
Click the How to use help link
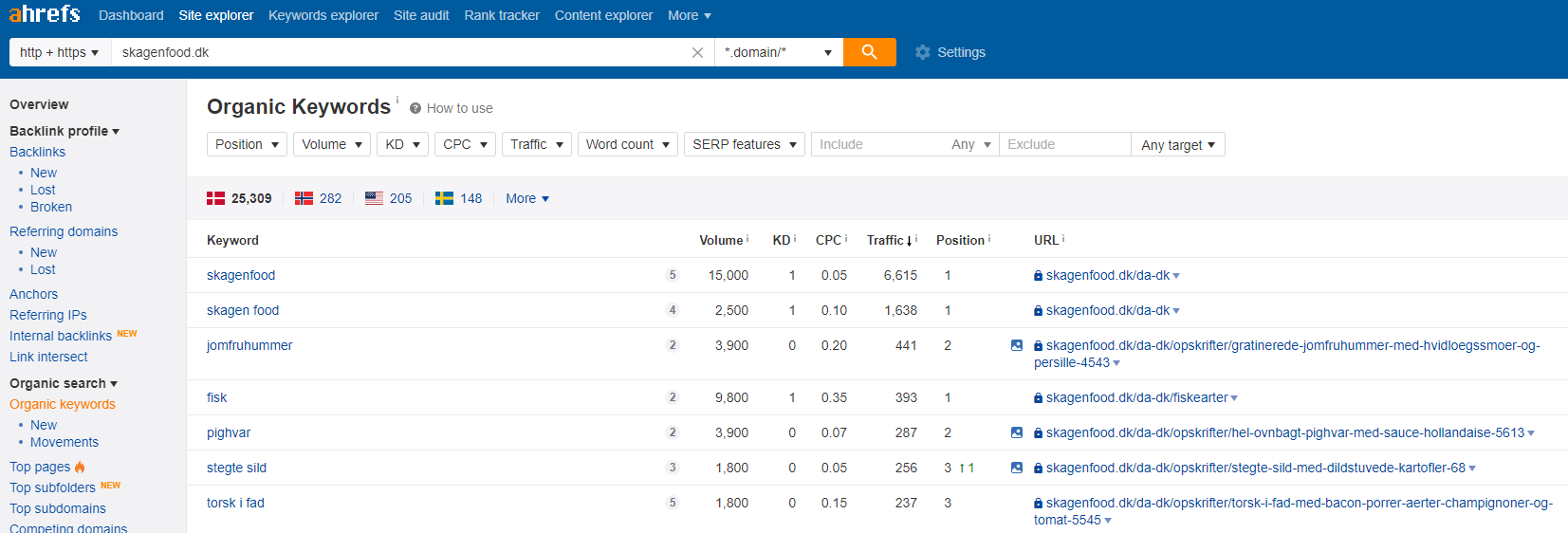(x=459, y=108)
